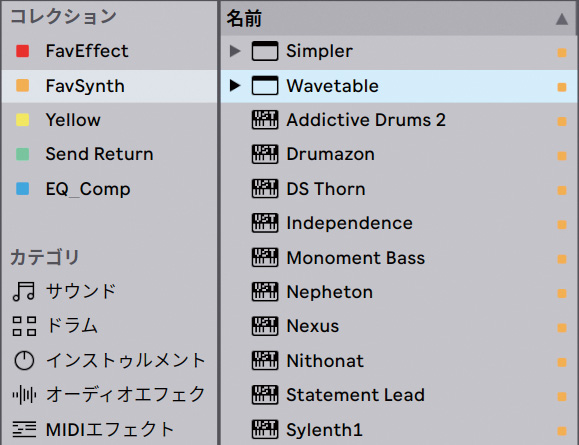Click orange tag on DS Thorn row
This screenshot has width=579, height=445.
(x=562, y=190)
